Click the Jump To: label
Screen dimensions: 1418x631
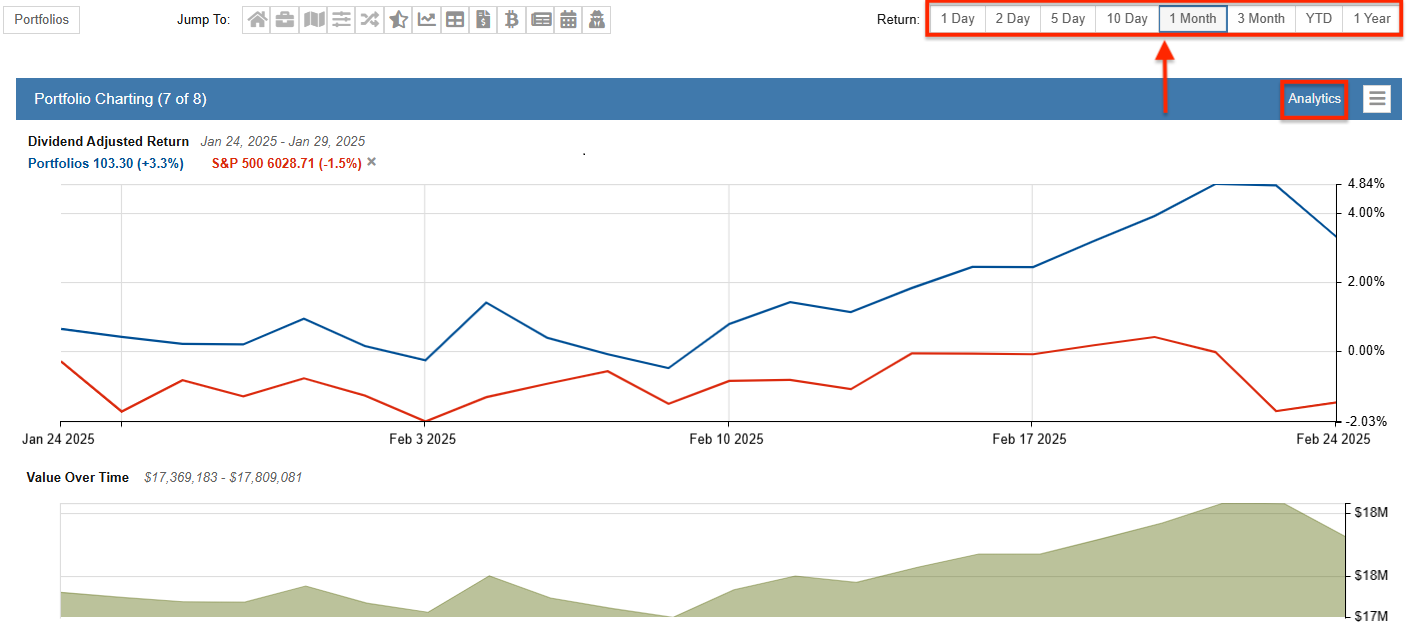(203, 19)
